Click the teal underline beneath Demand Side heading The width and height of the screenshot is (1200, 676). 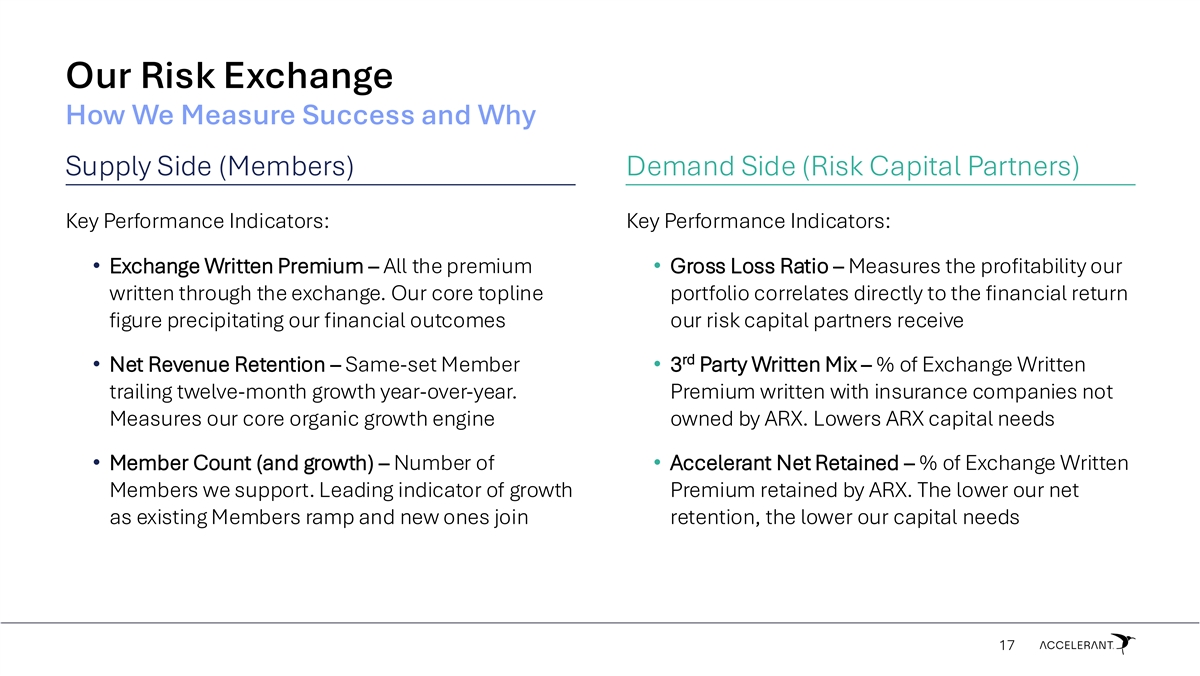(x=880, y=185)
